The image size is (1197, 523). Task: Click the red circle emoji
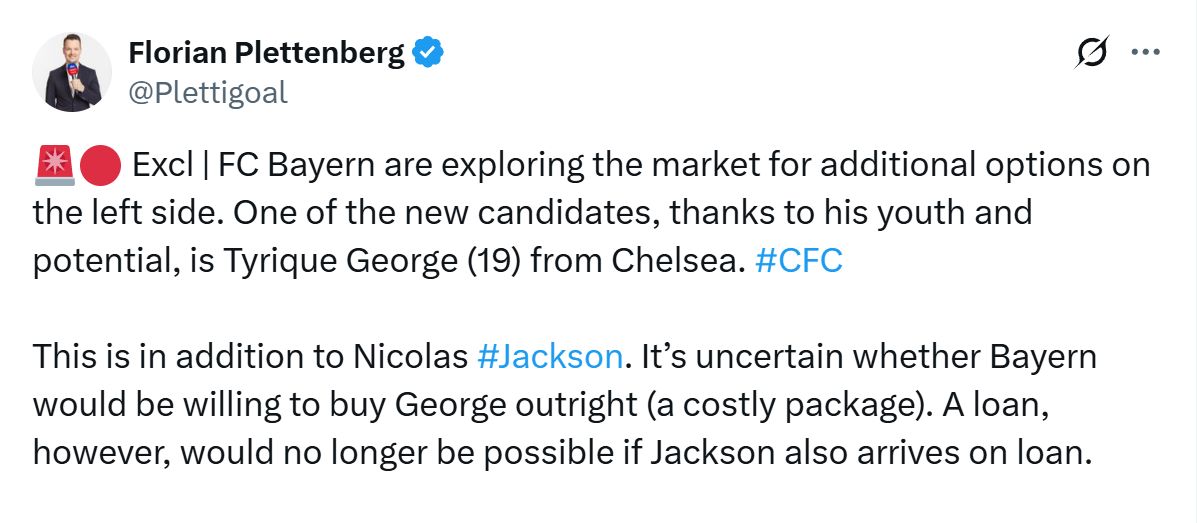pyautogui.click(x=101, y=165)
